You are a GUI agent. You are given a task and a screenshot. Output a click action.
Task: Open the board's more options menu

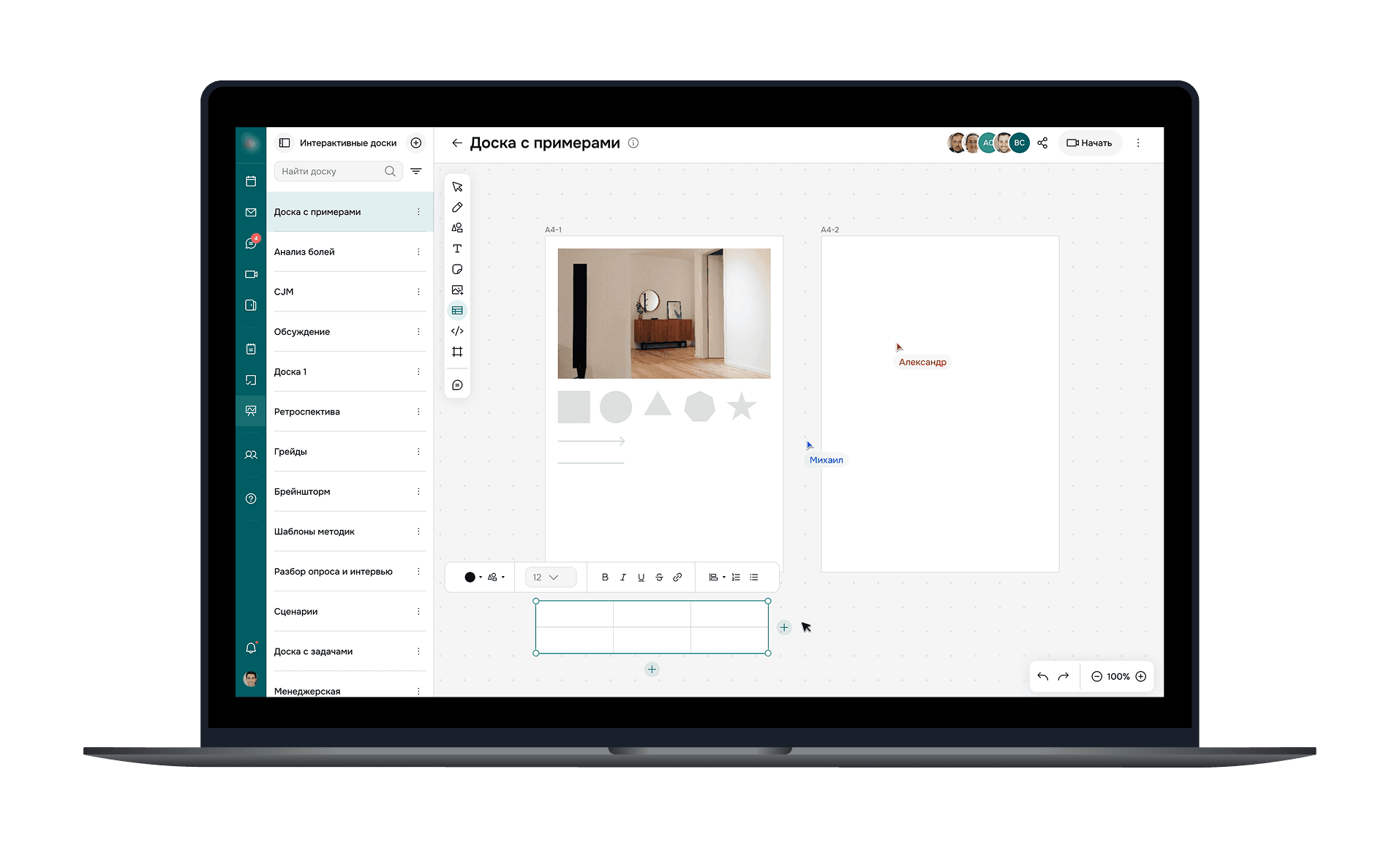pos(1138,143)
